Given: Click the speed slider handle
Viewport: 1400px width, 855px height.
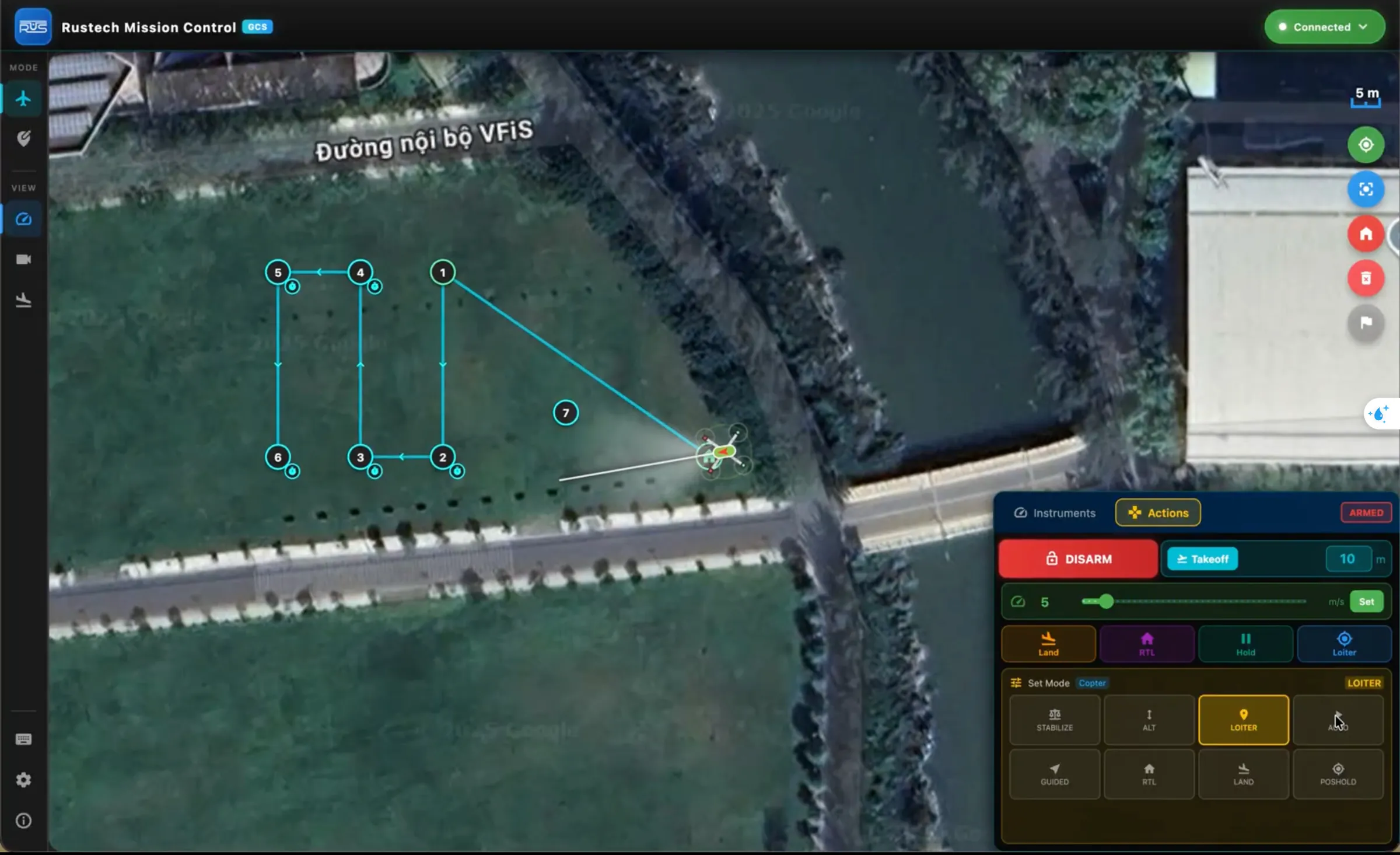Looking at the screenshot, I should click(1106, 601).
